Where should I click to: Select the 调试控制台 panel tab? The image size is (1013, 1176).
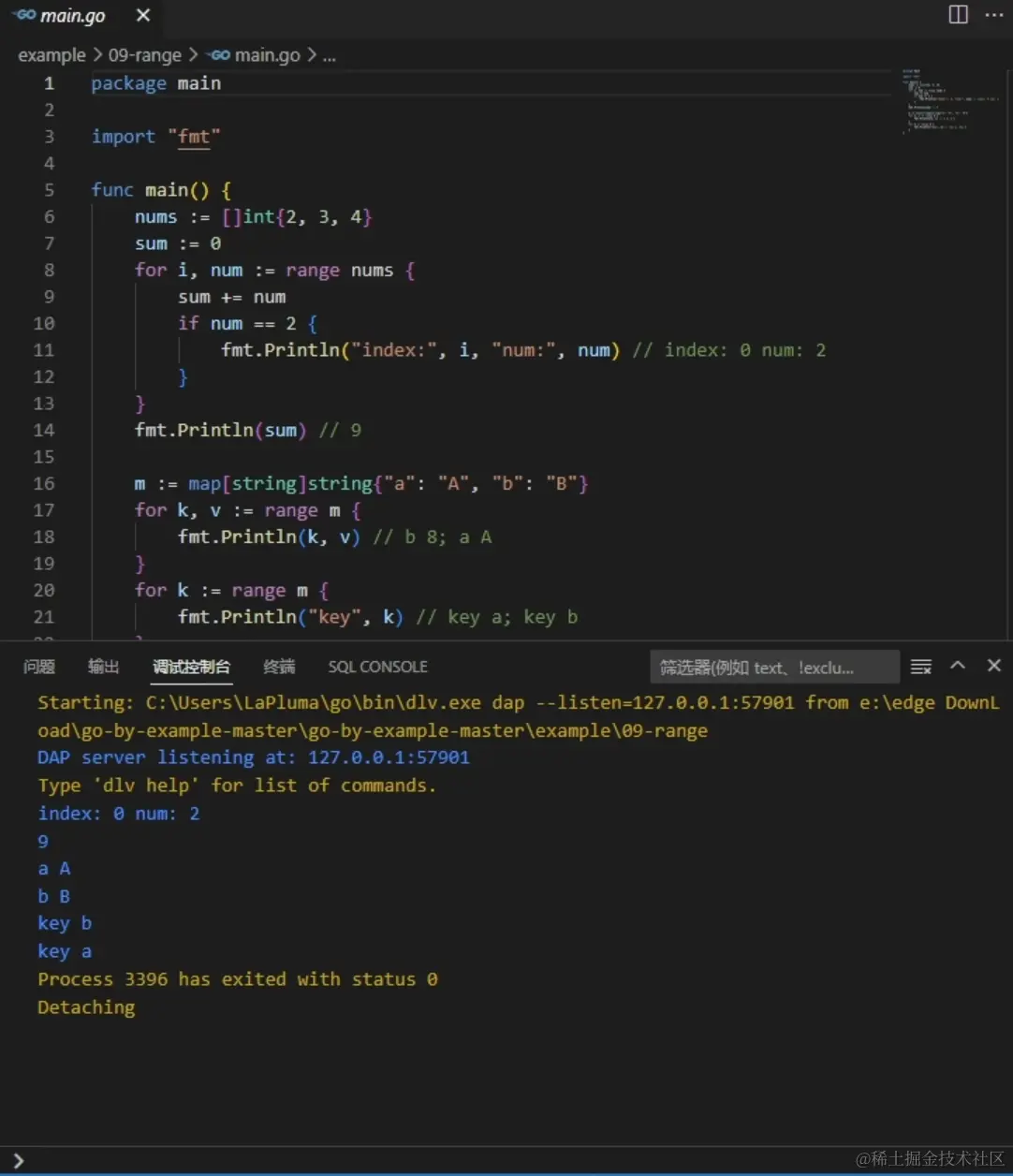[x=192, y=667]
